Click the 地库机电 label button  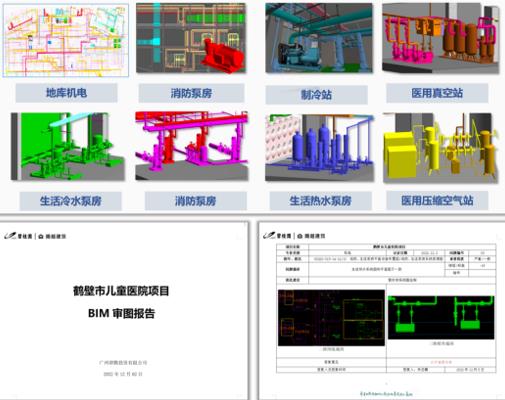click(x=66, y=93)
